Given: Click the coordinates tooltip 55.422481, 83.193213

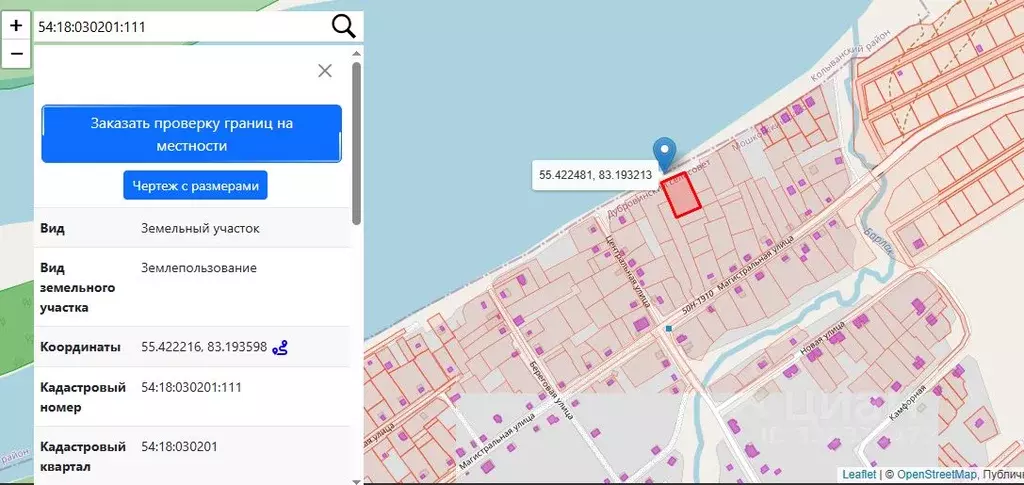Looking at the screenshot, I should [595, 175].
